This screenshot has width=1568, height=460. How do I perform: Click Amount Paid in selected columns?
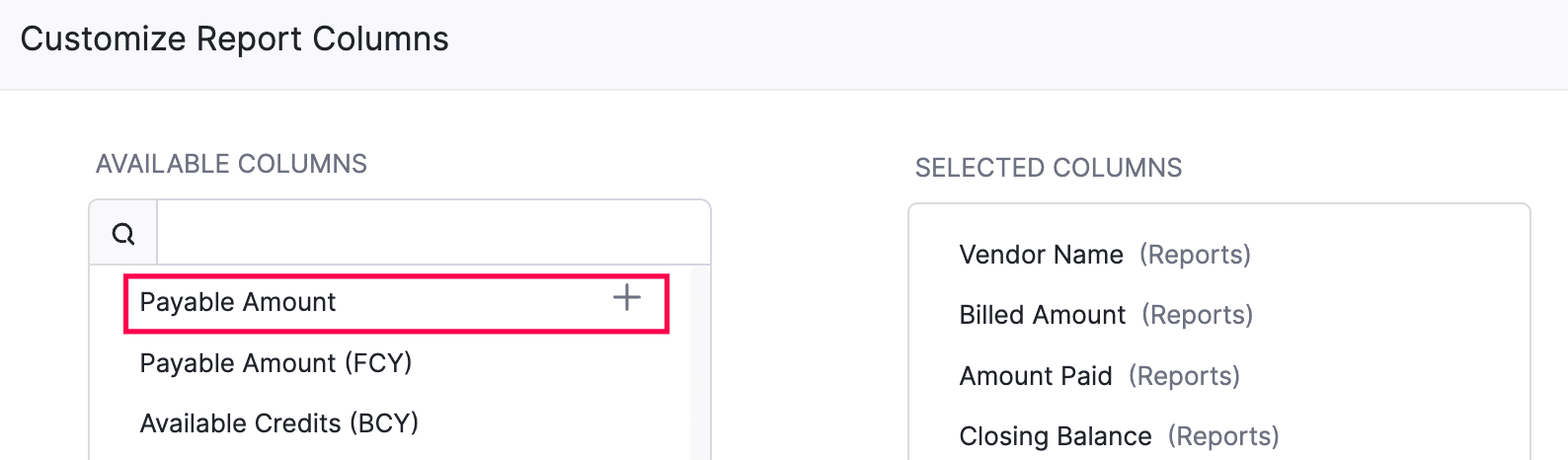pos(1035,376)
